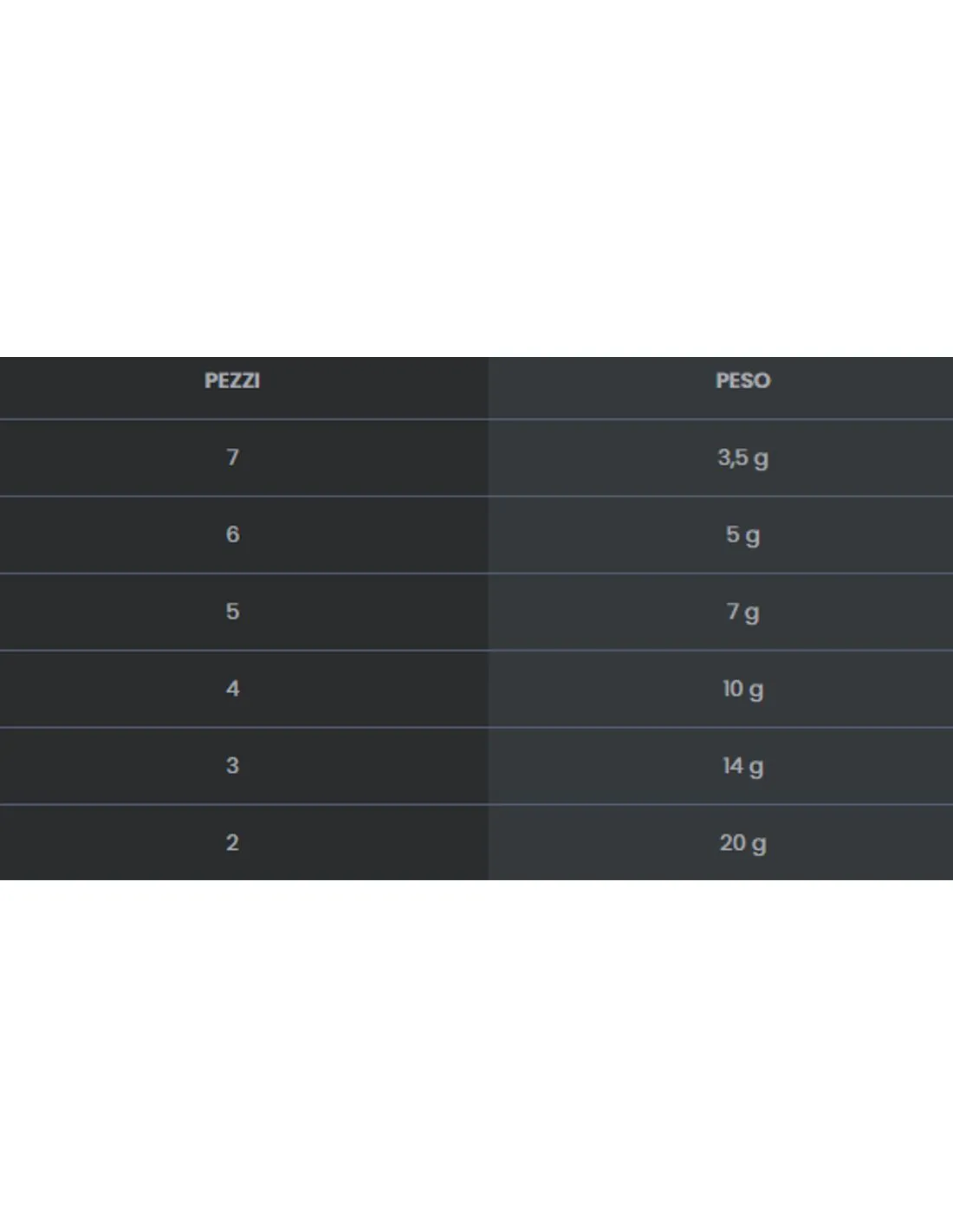Image resolution: width=953 pixels, height=1232 pixels.
Task: Click the row containing 6 and 5 g
Action: [476, 535]
